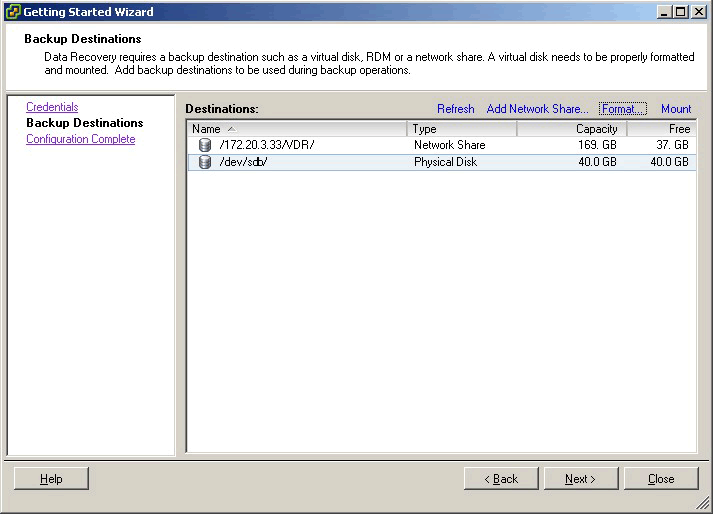Go to Configuration Complete step

pyautogui.click(x=80, y=139)
